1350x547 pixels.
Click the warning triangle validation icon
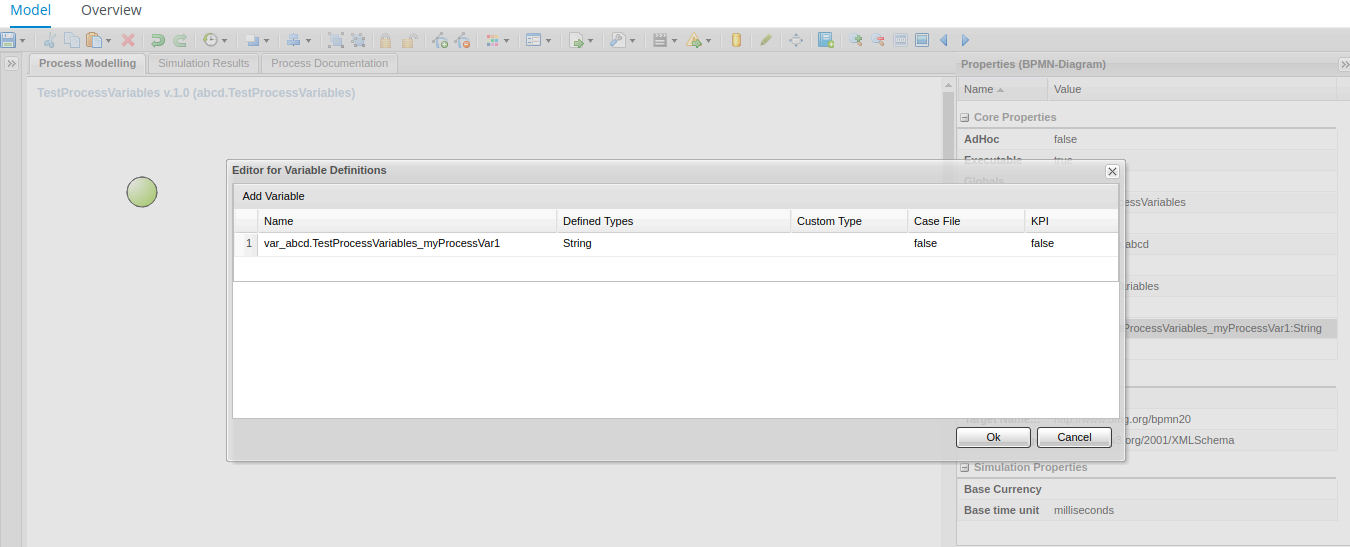pos(694,40)
